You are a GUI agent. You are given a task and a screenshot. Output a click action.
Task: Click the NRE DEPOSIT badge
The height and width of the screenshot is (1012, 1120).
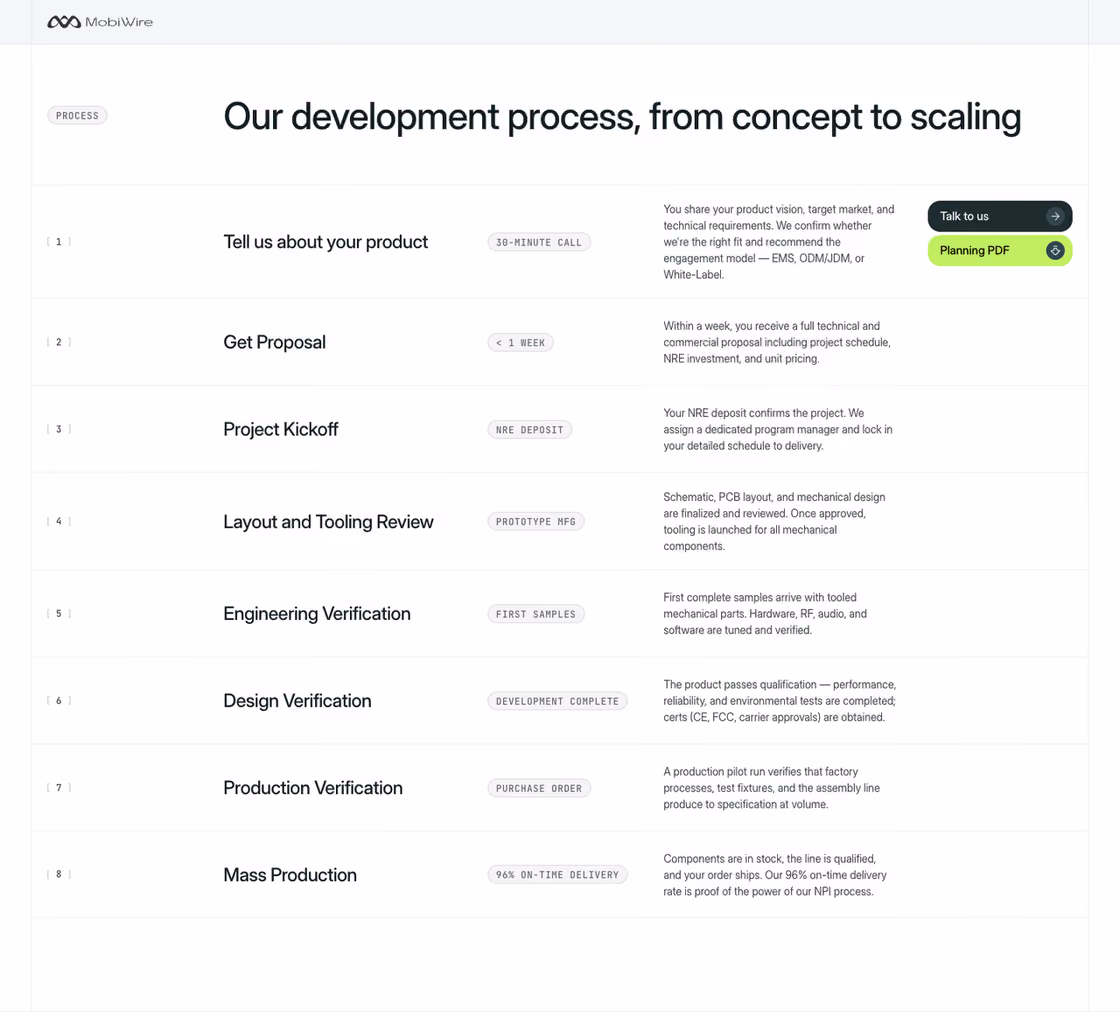click(x=529, y=430)
